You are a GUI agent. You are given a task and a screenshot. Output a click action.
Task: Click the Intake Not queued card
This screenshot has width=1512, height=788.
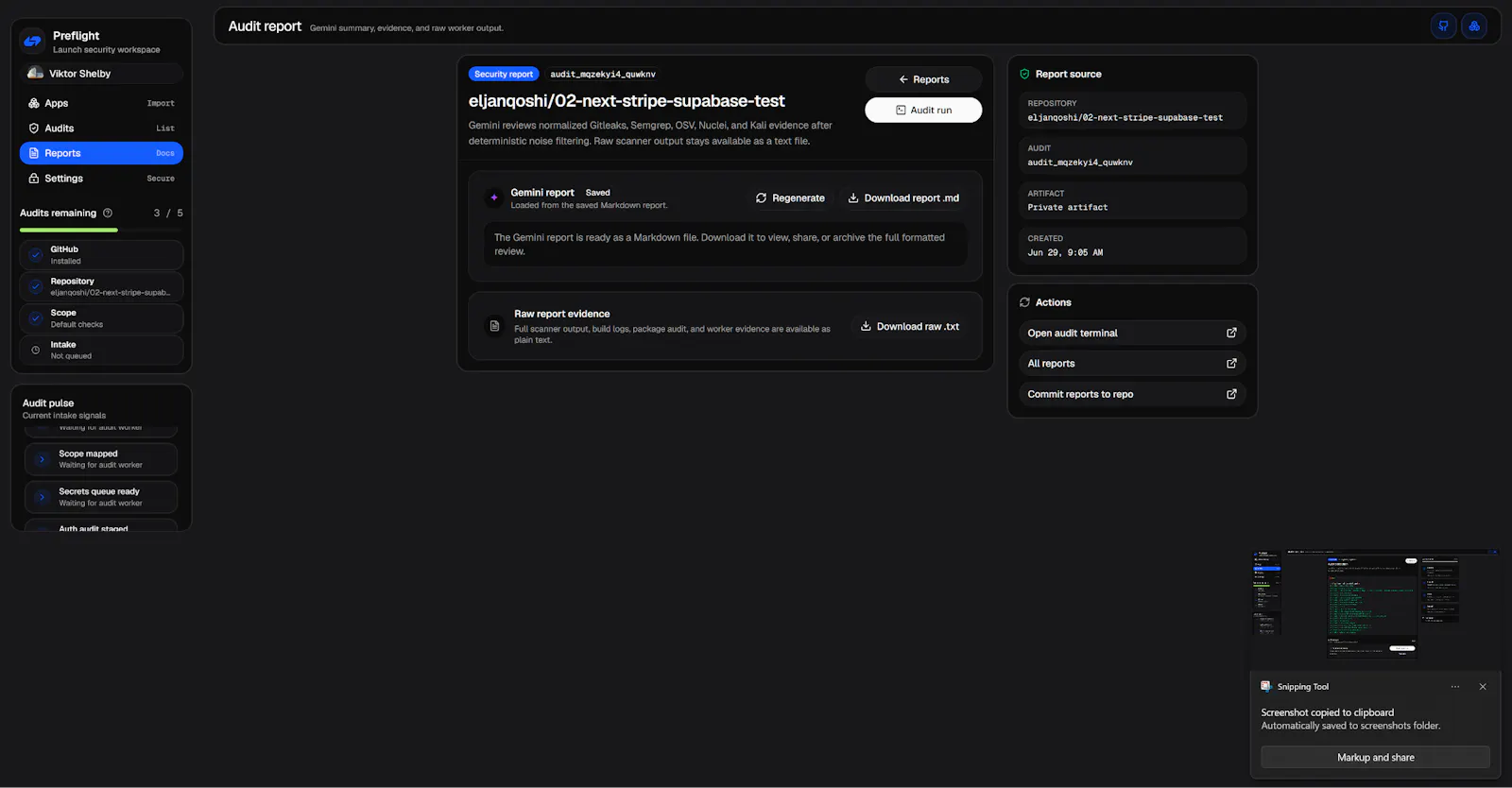click(x=101, y=350)
